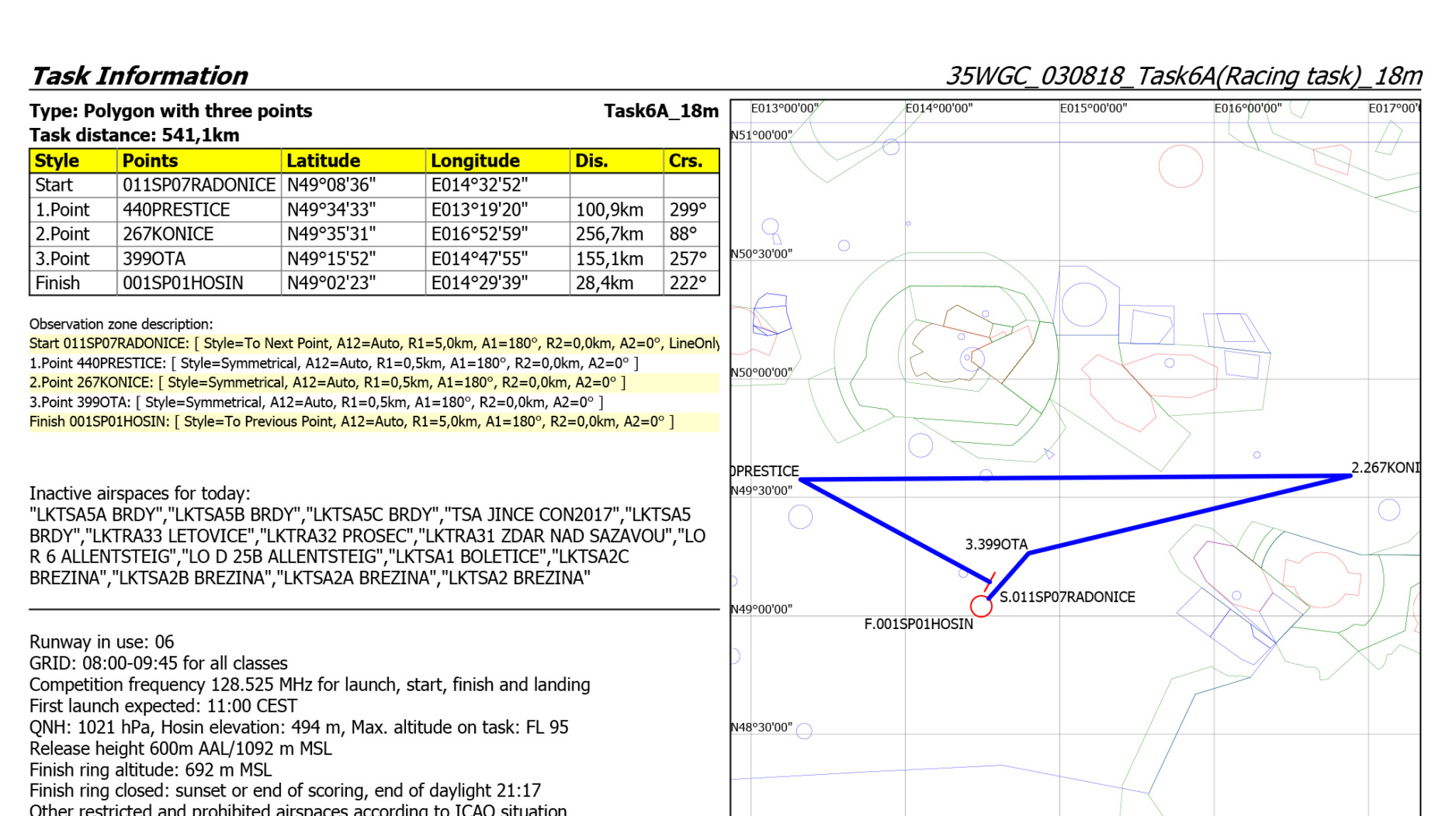This screenshot has height=816, width=1456.
Task: Click the red start line marker on map
Action: [990, 582]
